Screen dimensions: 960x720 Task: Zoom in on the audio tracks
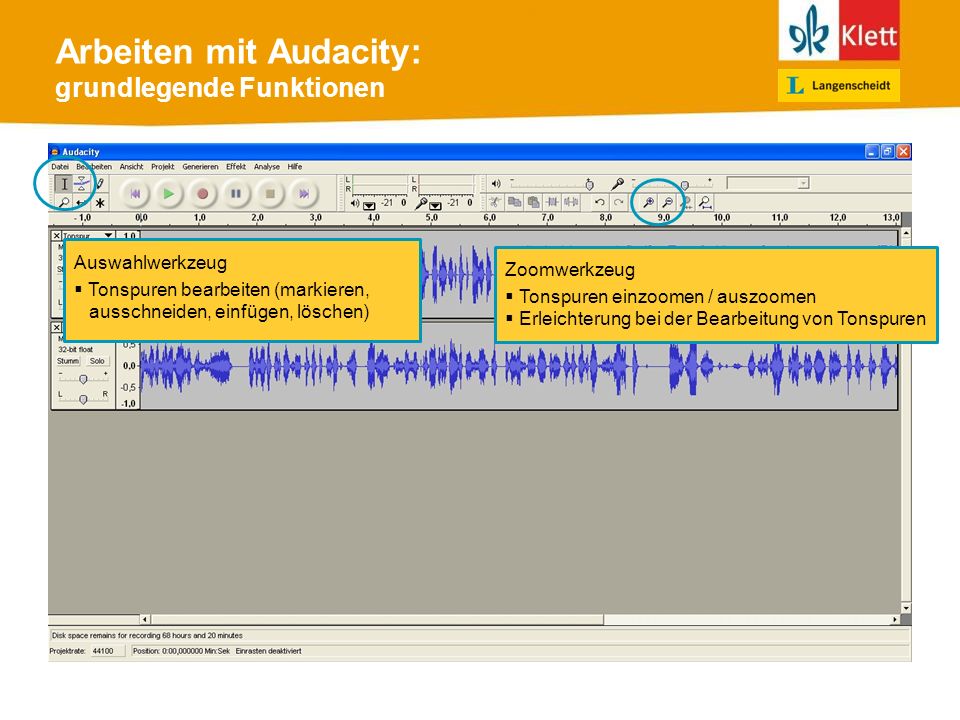(x=648, y=202)
